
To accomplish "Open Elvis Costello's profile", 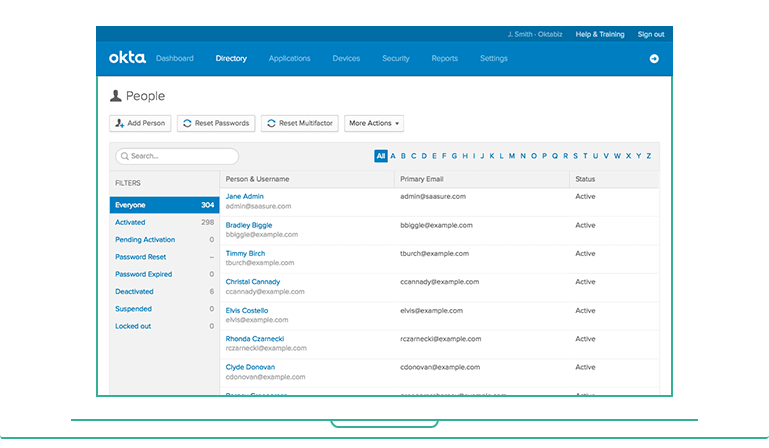I will (x=247, y=311).
